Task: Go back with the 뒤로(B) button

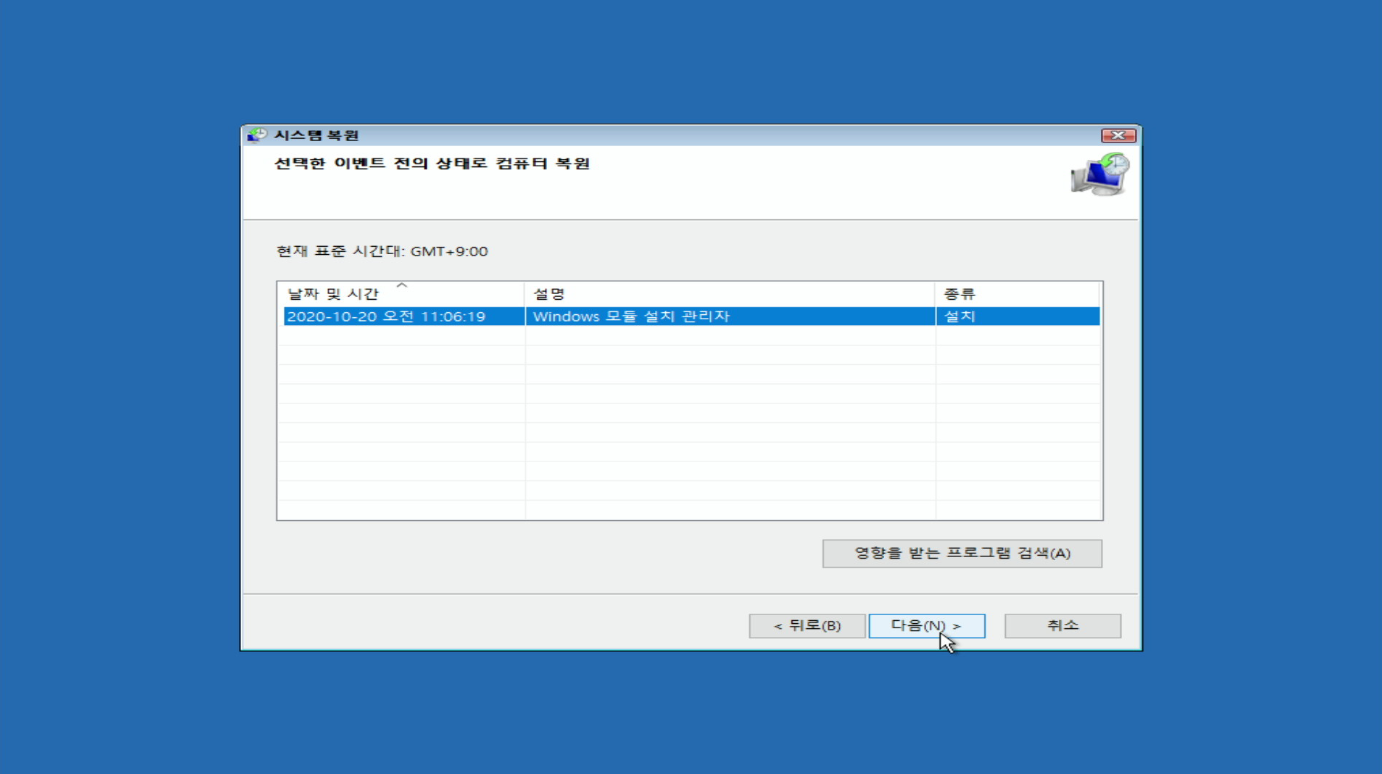Action: point(807,626)
